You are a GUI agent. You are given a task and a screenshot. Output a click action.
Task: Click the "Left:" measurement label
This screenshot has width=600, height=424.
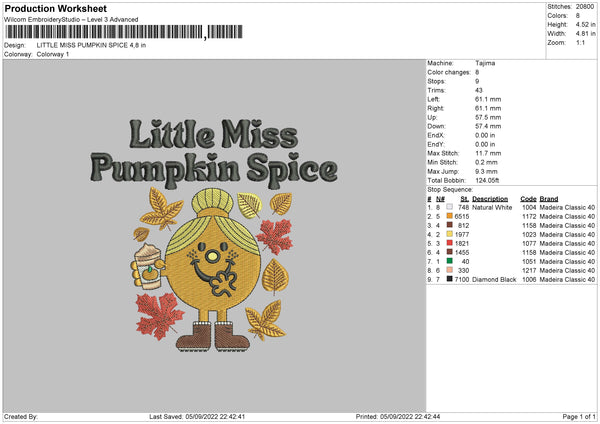click(x=434, y=99)
